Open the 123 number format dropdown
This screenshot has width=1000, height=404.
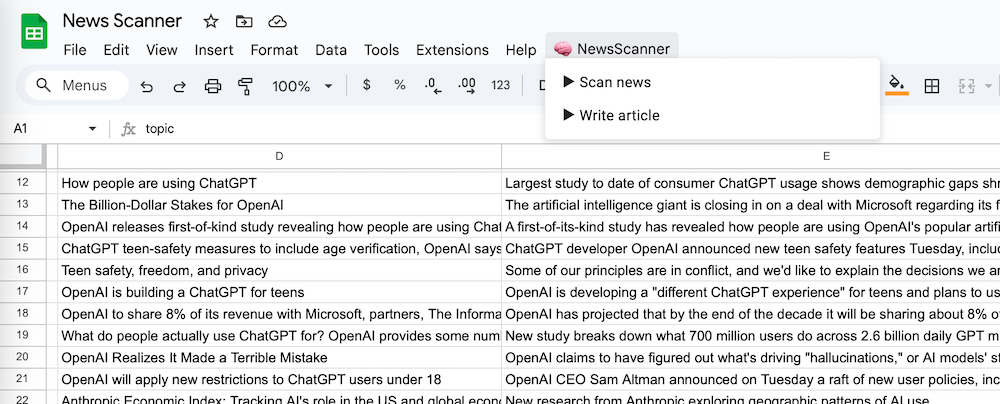coord(501,86)
